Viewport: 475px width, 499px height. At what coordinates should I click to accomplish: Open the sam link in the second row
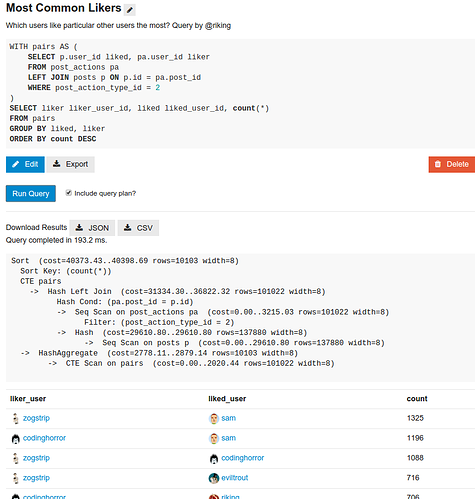[x=229, y=438]
